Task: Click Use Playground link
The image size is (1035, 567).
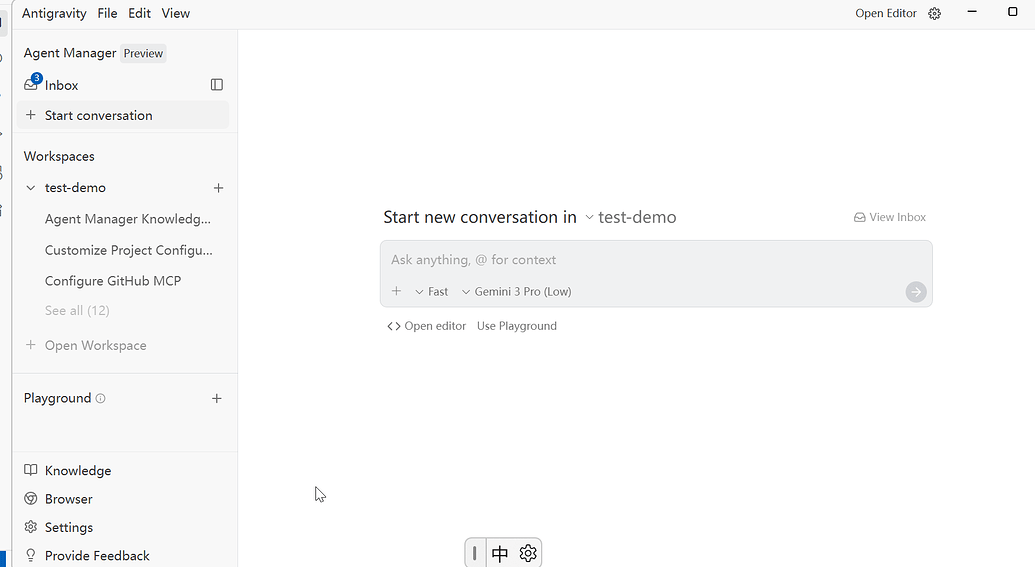Action: [517, 326]
